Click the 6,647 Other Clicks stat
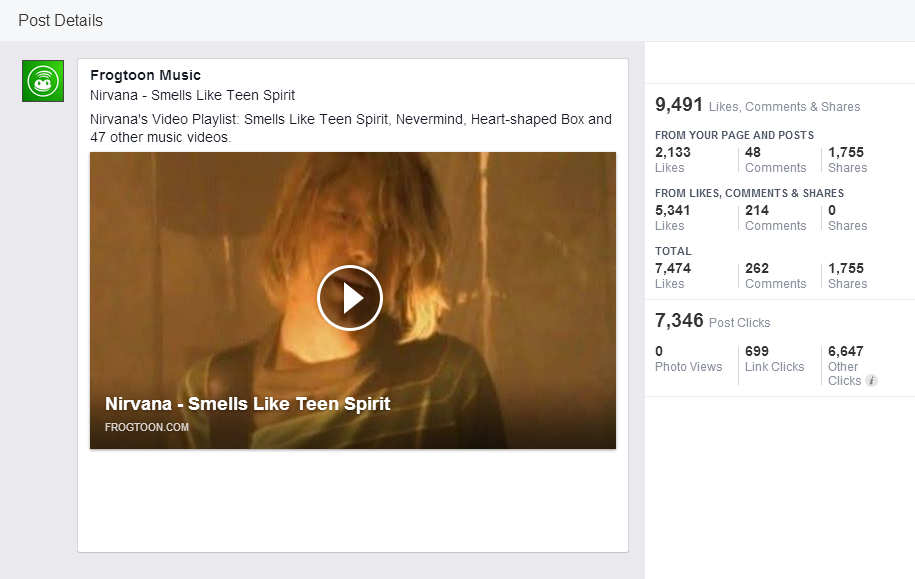 coord(845,352)
